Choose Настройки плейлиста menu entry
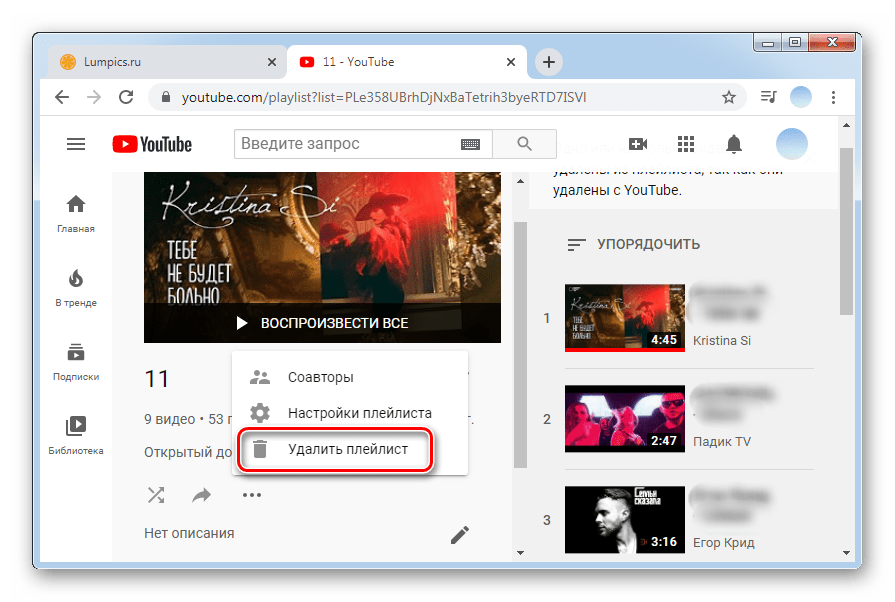 [350, 413]
